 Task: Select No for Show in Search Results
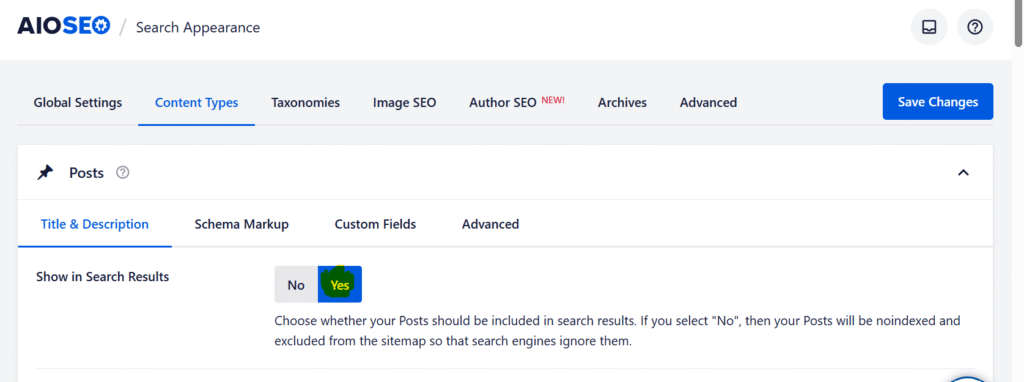click(x=296, y=285)
